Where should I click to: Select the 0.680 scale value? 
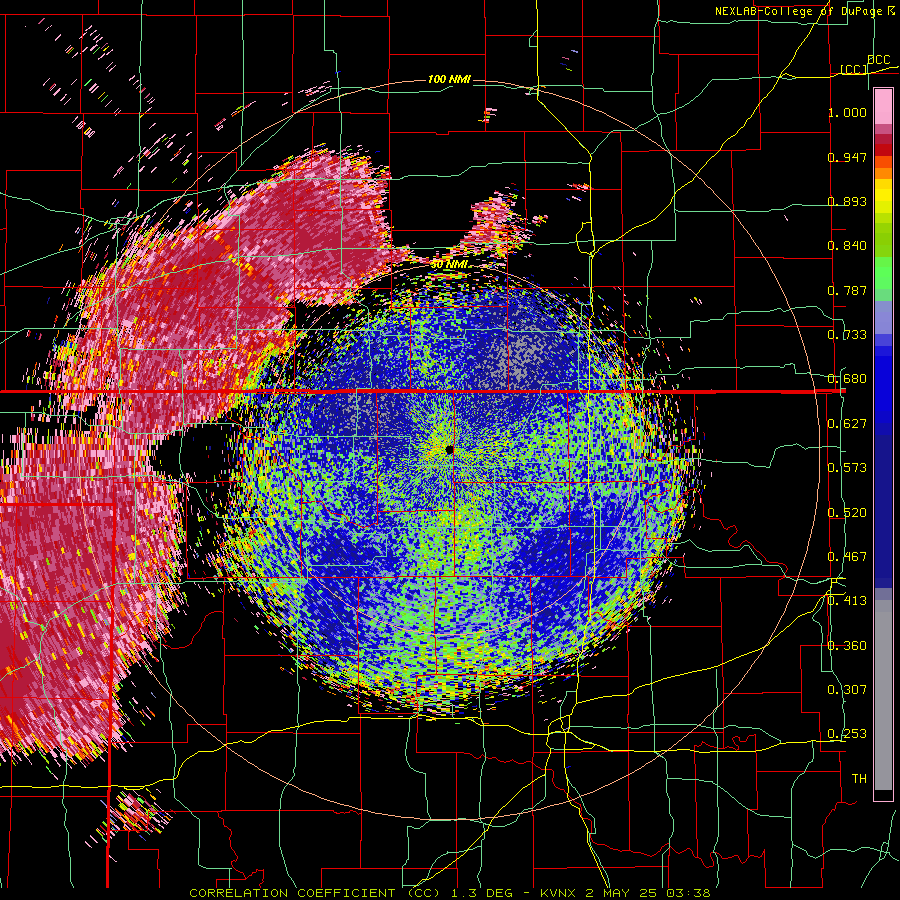coord(847,379)
